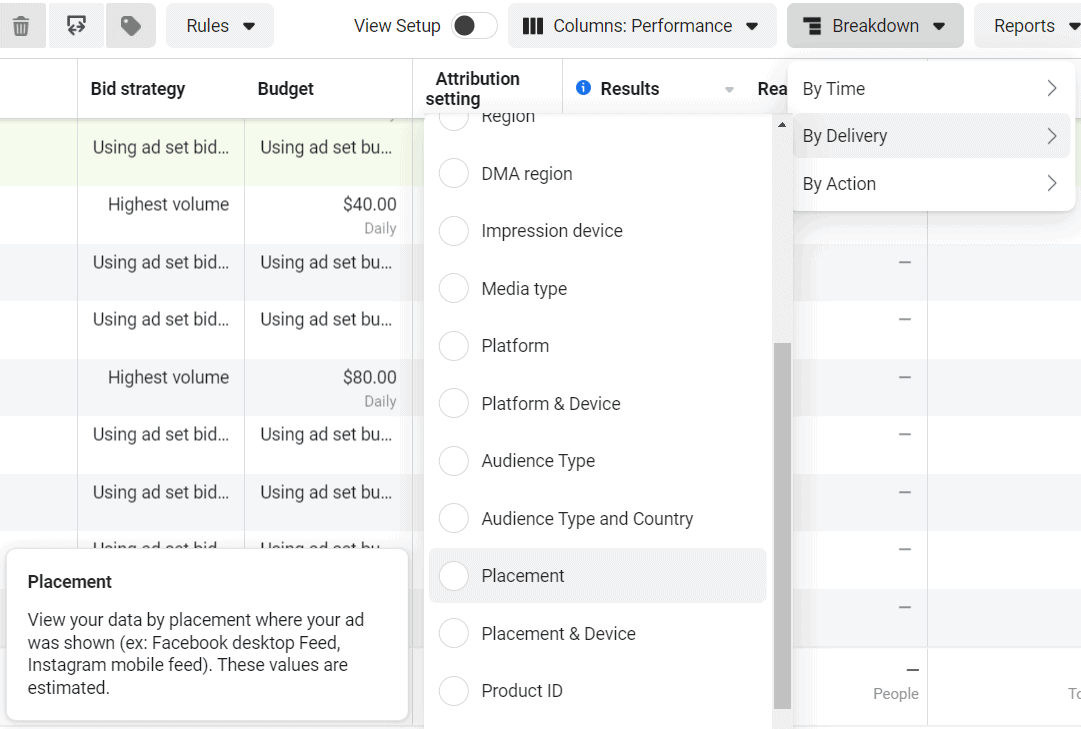Open the Reports dropdown
Image resolution: width=1081 pixels, height=729 pixels.
[x=1028, y=25]
